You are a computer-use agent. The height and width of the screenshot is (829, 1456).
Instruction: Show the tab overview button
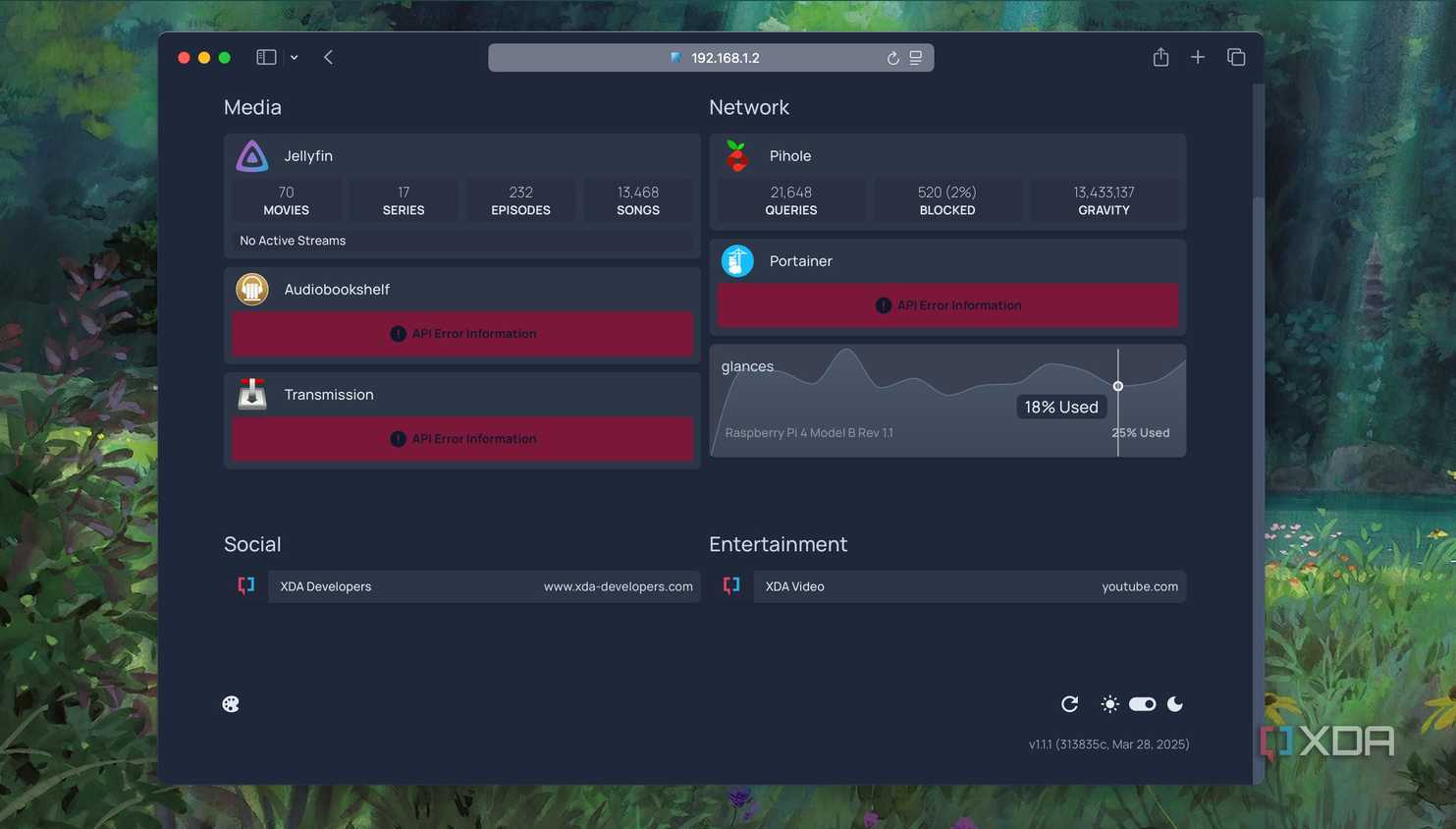tap(1236, 57)
